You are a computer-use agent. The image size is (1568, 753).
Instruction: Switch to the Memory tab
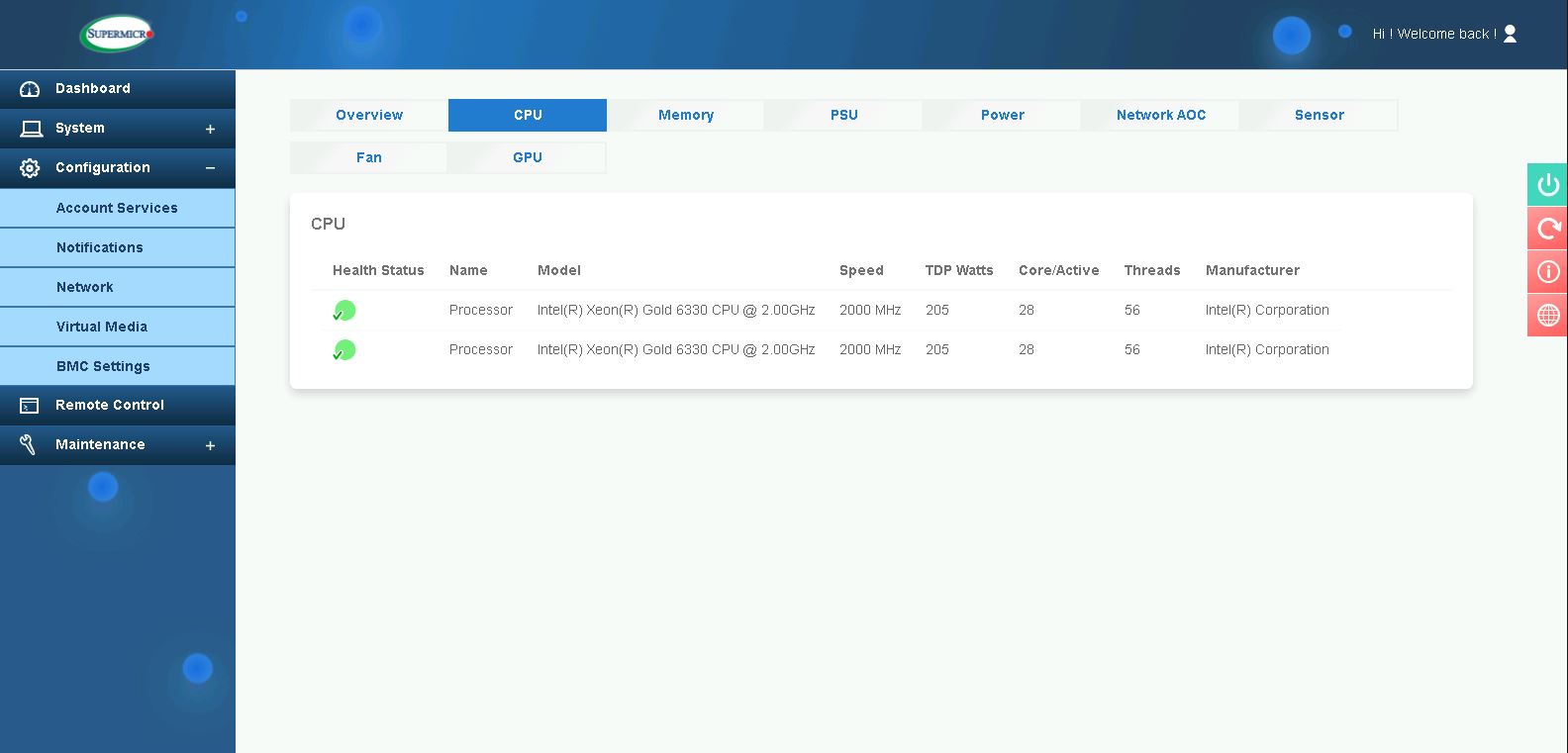[x=686, y=115]
